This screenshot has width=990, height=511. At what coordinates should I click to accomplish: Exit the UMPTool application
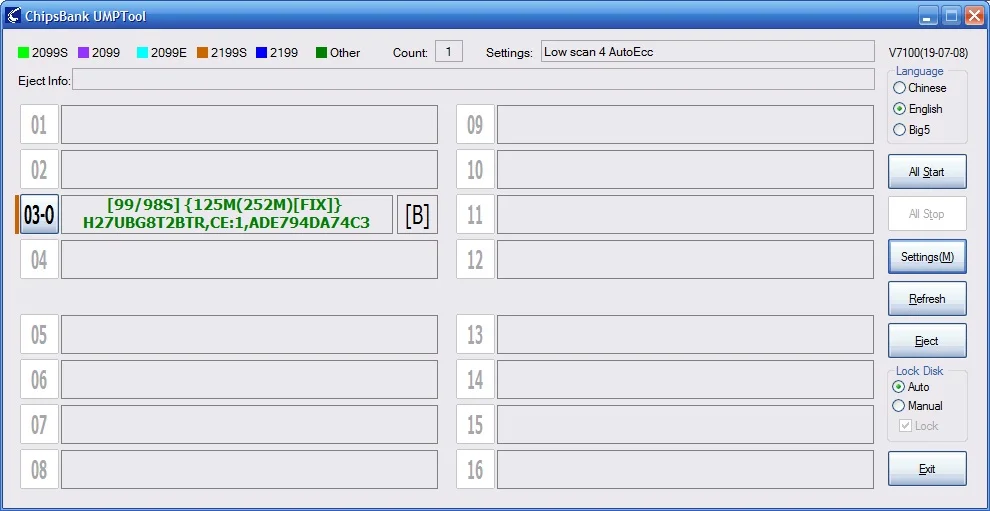pyautogui.click(x=927, y=469)
